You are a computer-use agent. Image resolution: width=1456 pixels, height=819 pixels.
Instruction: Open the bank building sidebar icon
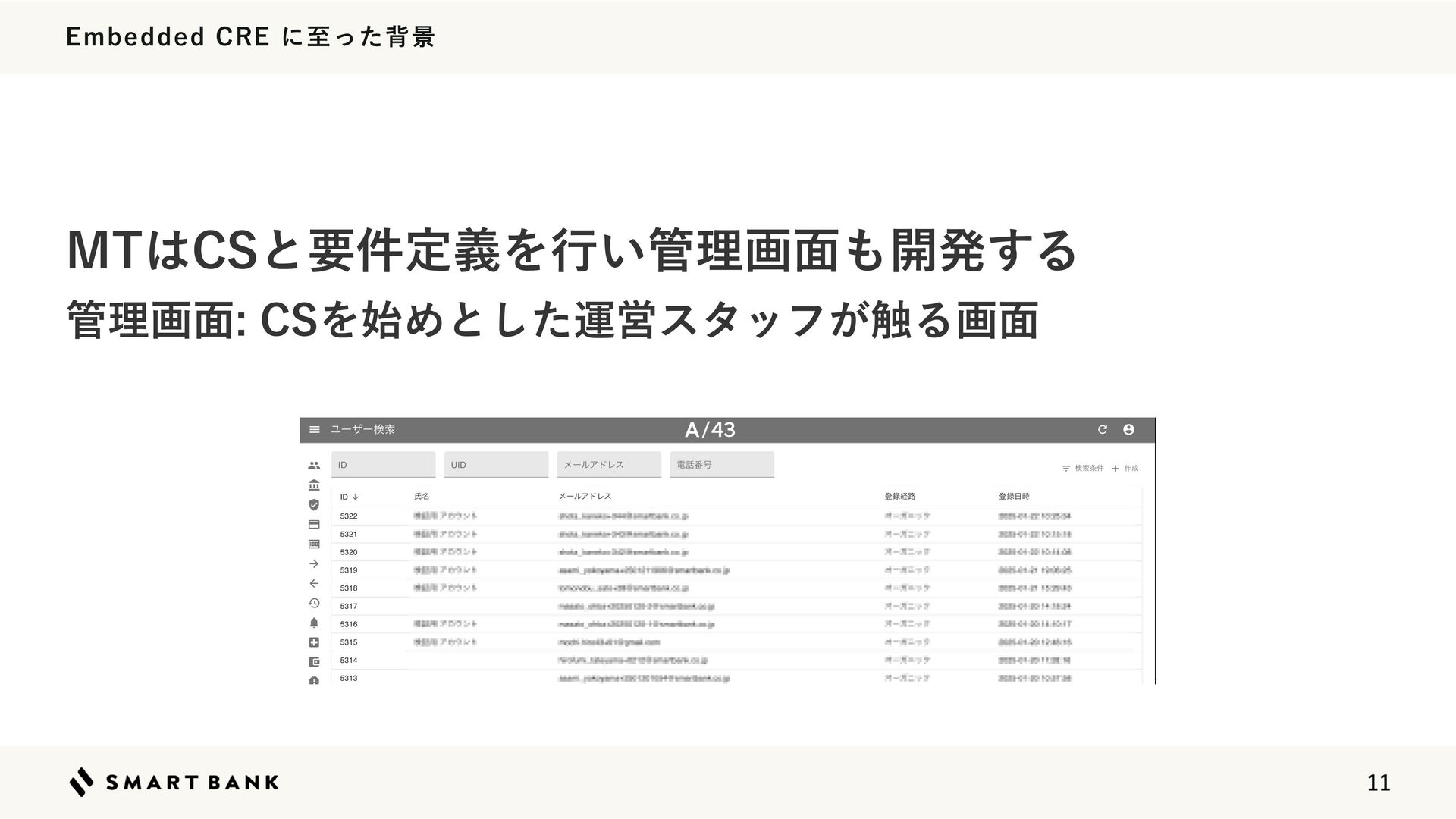click(314, 485)
